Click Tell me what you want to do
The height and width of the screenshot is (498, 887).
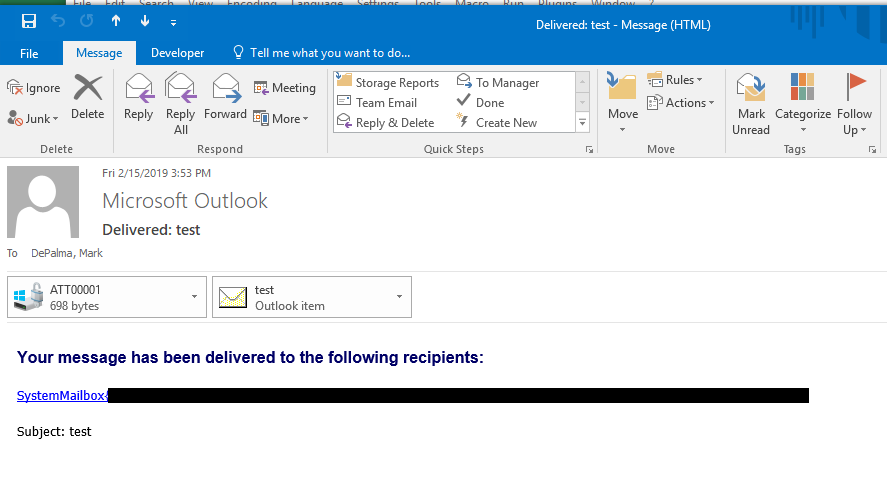[x=322, y=53]
